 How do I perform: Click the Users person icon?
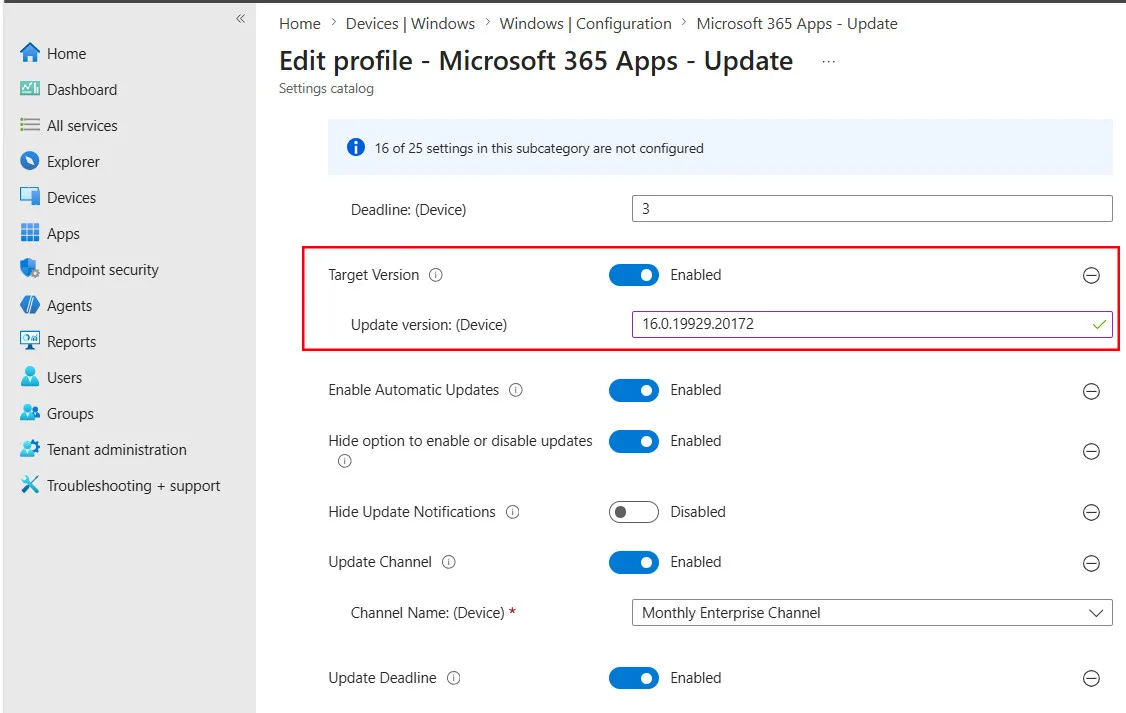click(x=29, y=376)
